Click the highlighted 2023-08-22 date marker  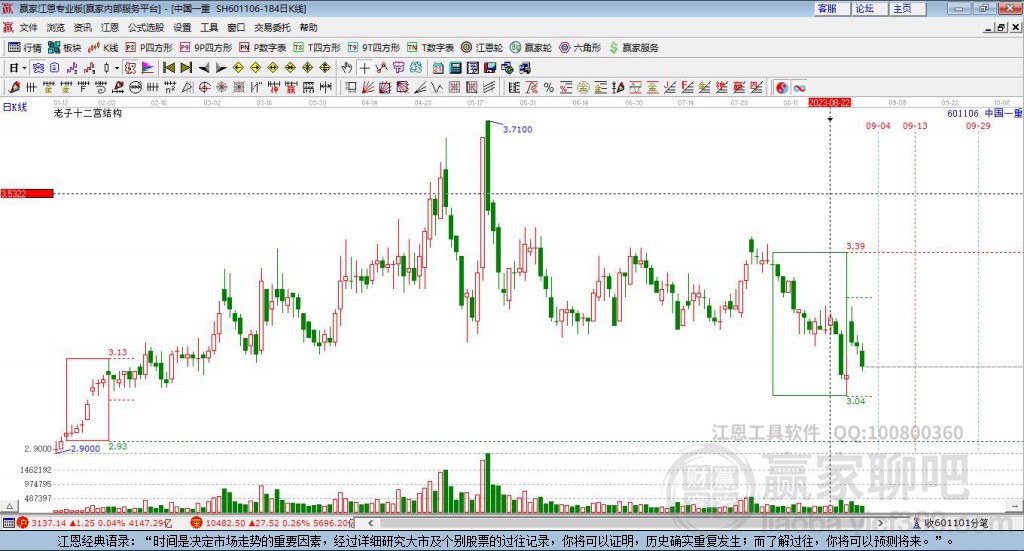(829, 102)
